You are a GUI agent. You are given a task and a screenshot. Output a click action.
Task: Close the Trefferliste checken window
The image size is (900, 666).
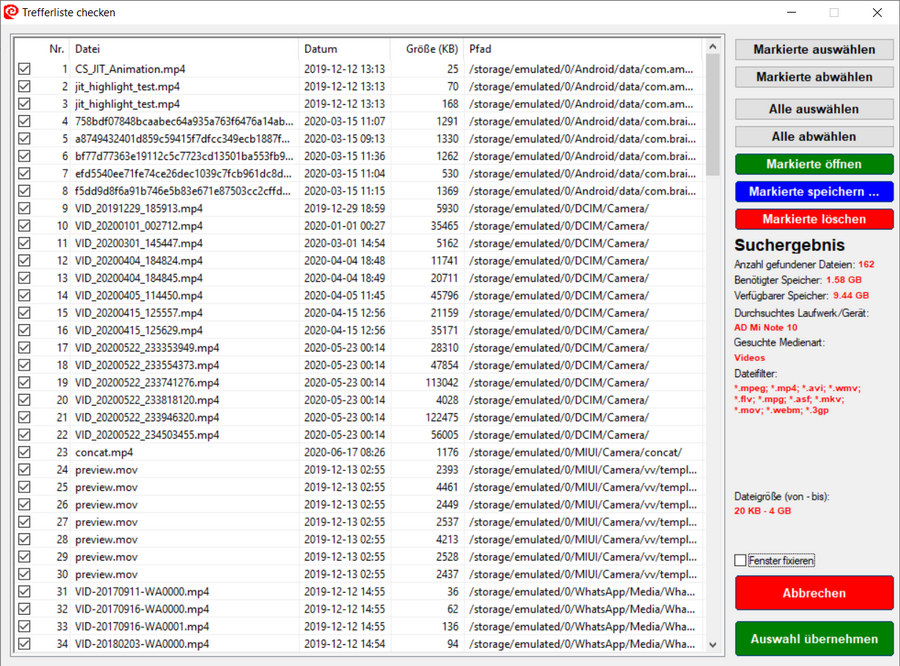point(877,12)
